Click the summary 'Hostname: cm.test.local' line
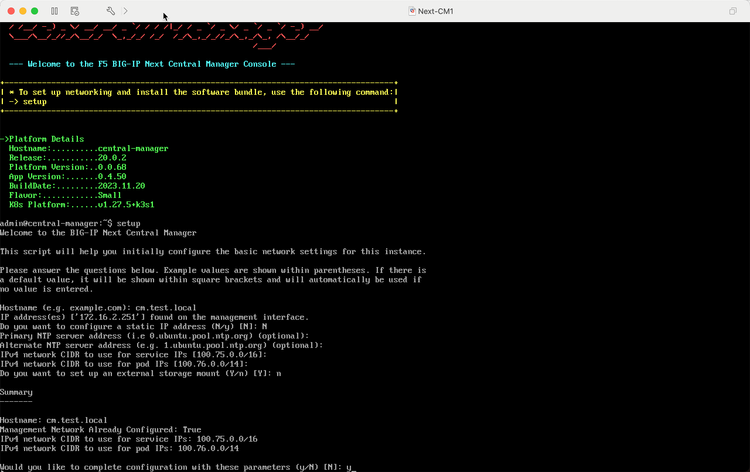Image resolution: width=750 pixels, height=472 pixels. click(54, 420)
